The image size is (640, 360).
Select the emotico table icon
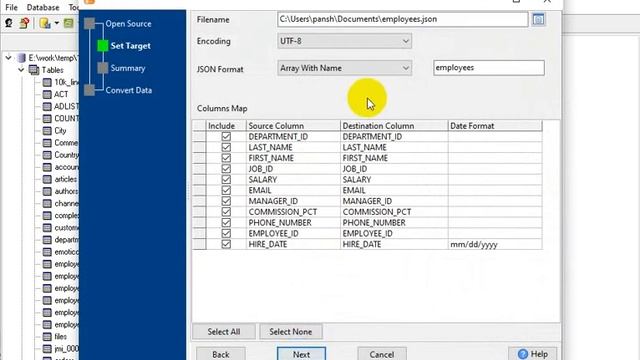click(x=47, y=252)
